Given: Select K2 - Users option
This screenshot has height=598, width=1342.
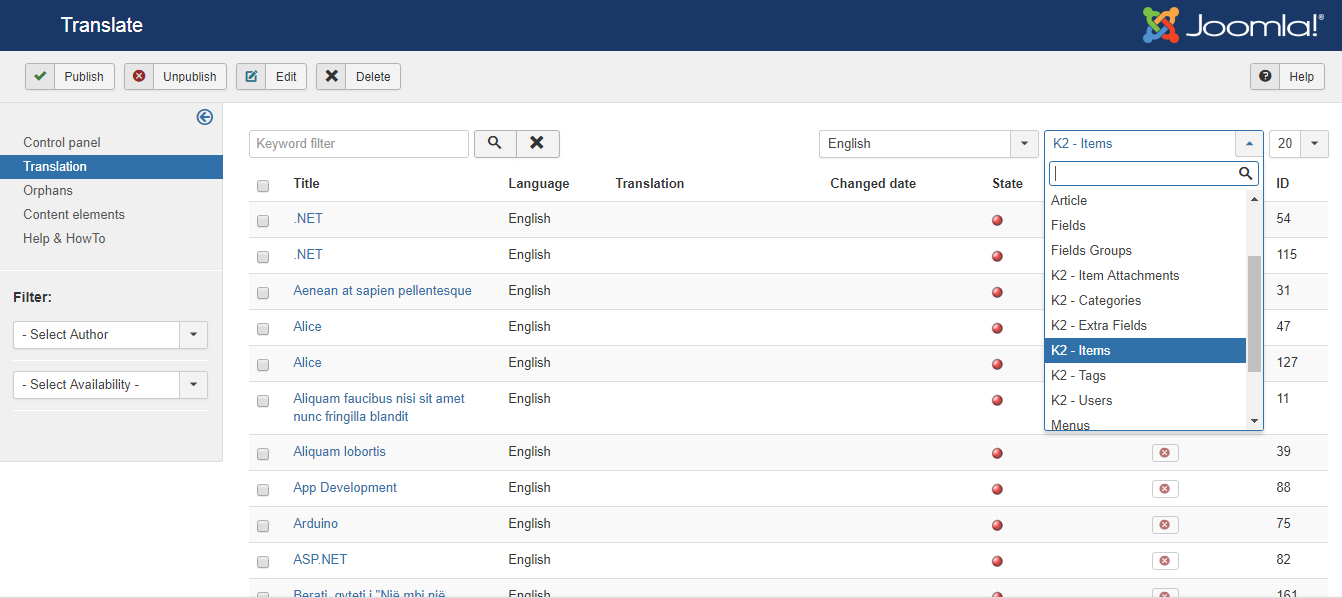Looking at the screenshot, I should coord(1146,400).
